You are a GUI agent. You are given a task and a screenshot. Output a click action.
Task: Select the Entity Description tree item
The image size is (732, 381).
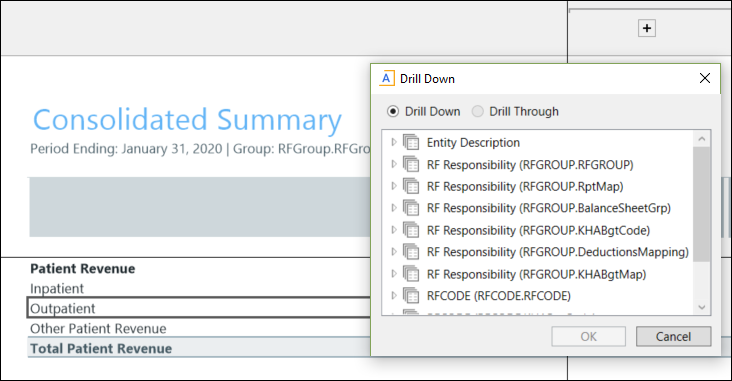pyautogui.click(x=473, y=142)
